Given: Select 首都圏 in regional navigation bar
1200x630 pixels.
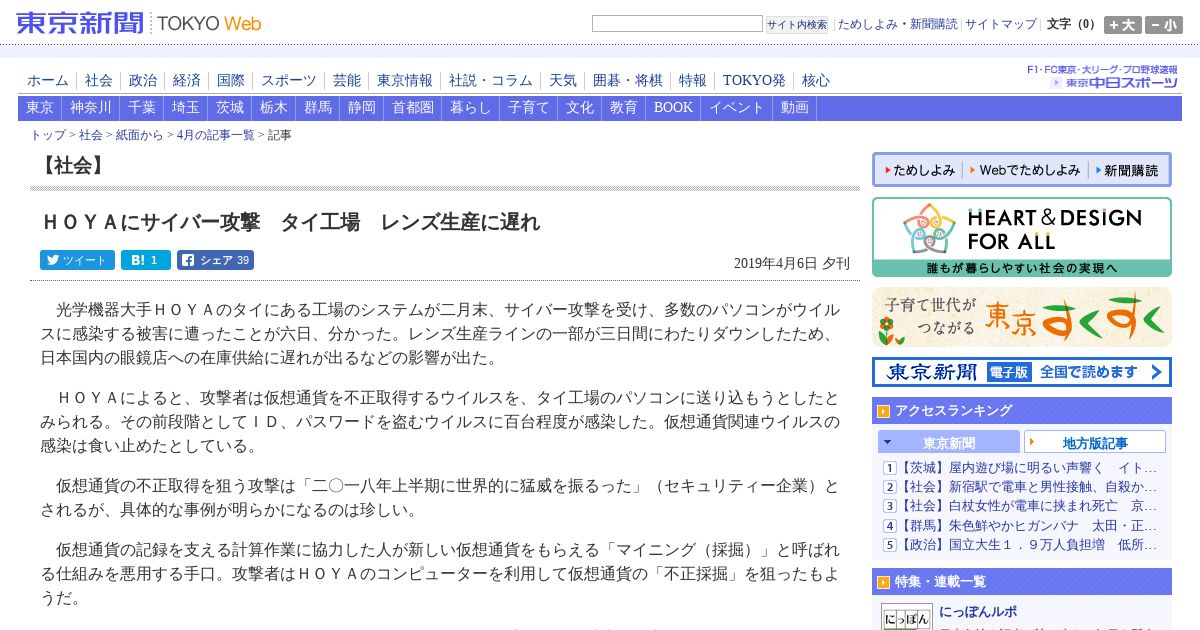Looking at the screenshot, I should click(x=413, y=108).
